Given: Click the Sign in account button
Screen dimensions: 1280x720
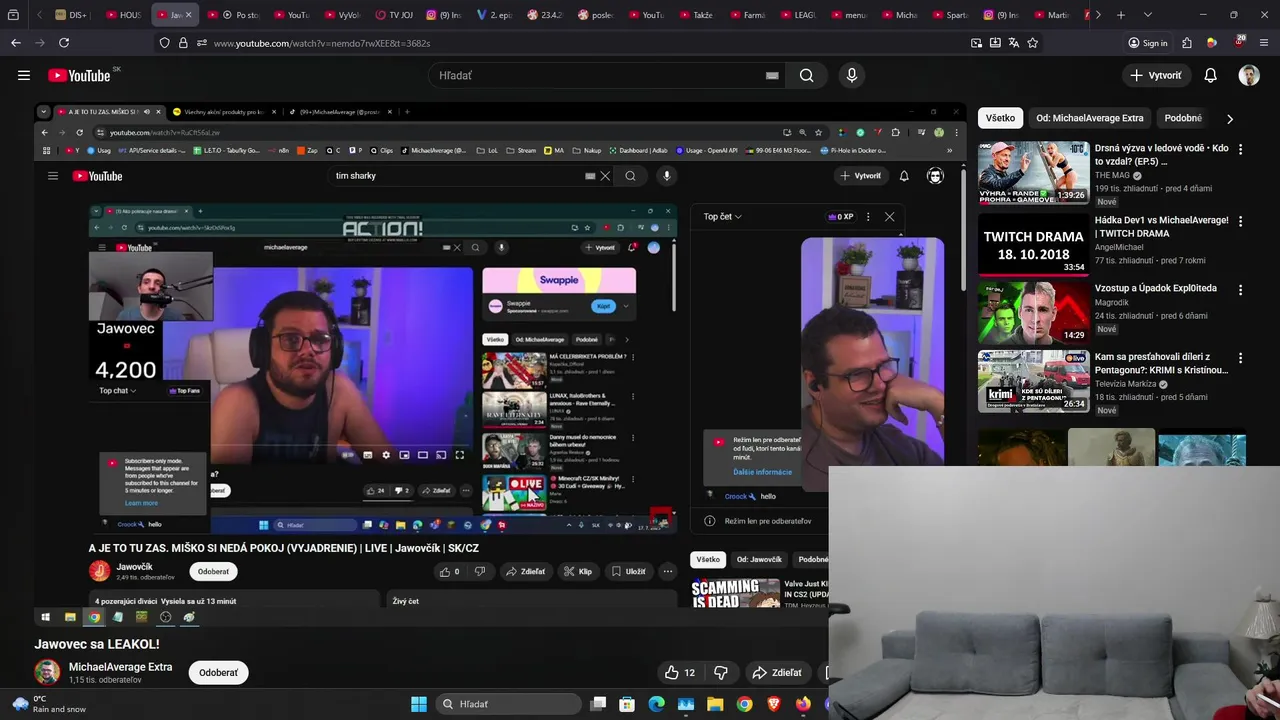Looking at the screenshot, I should pyautogui.click(x=1148, y=43).
